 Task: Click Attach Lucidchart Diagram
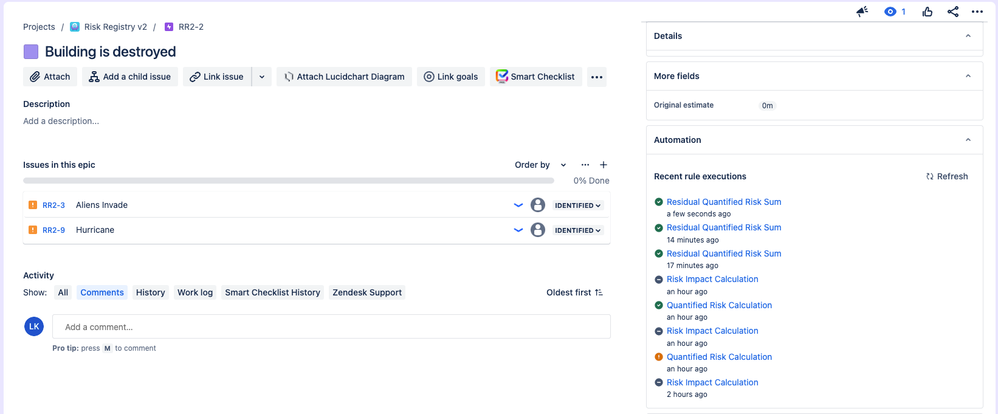344,76
